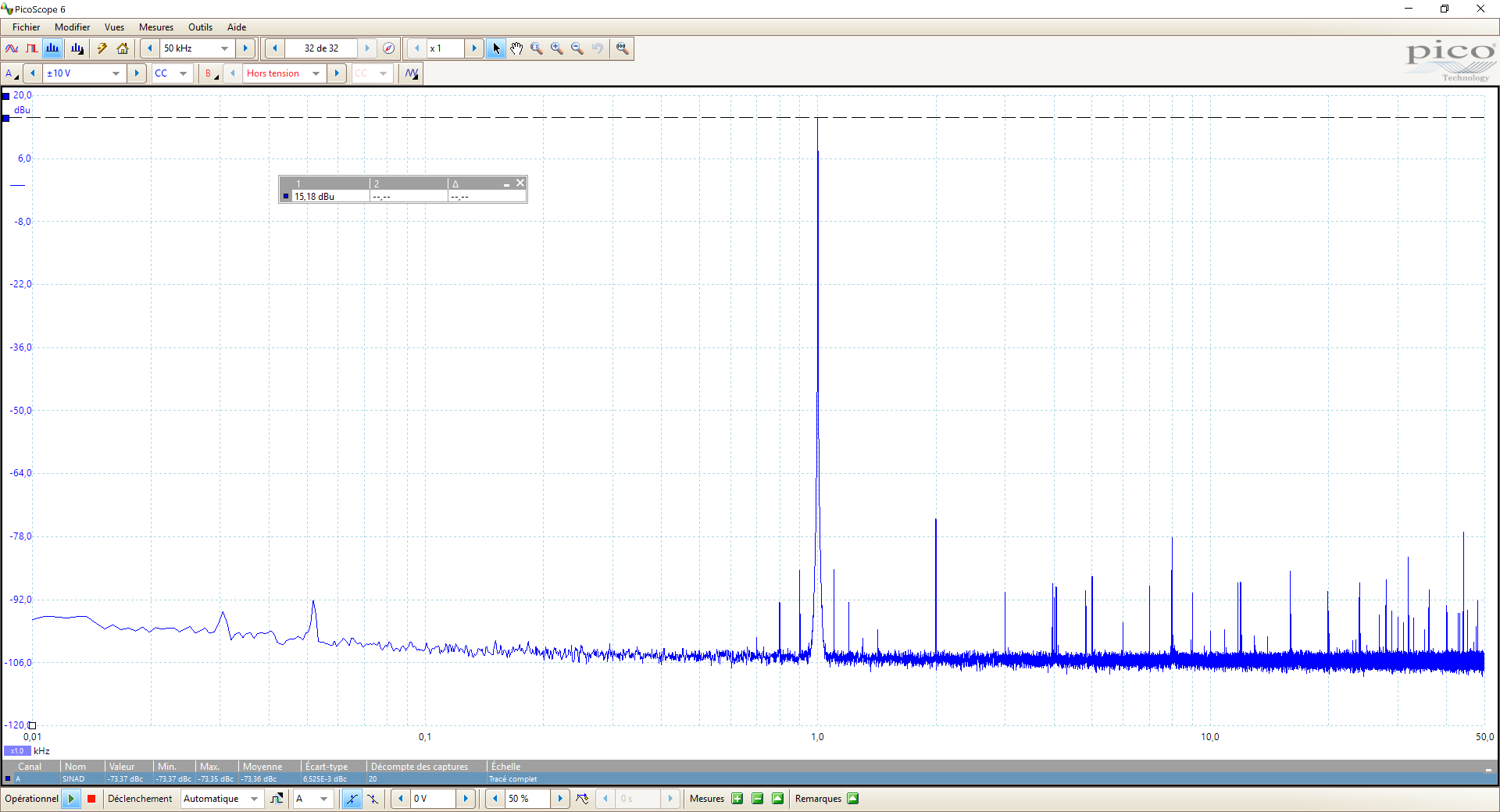Select the hand pan tool
1500x812 pixels.
(516, 48)
